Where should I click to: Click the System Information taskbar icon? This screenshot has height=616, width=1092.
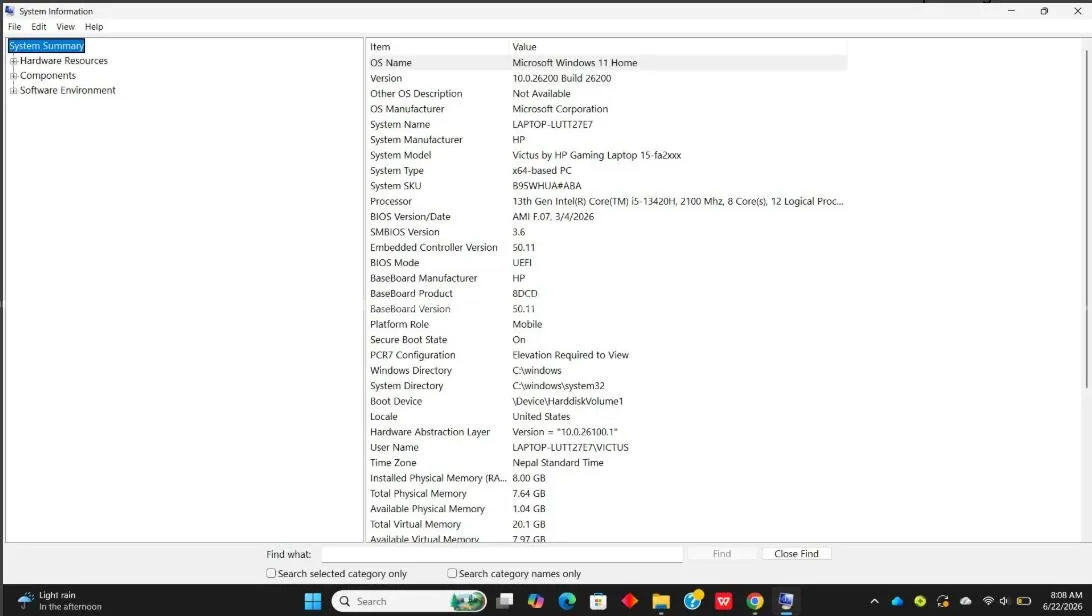coord(786,601)
